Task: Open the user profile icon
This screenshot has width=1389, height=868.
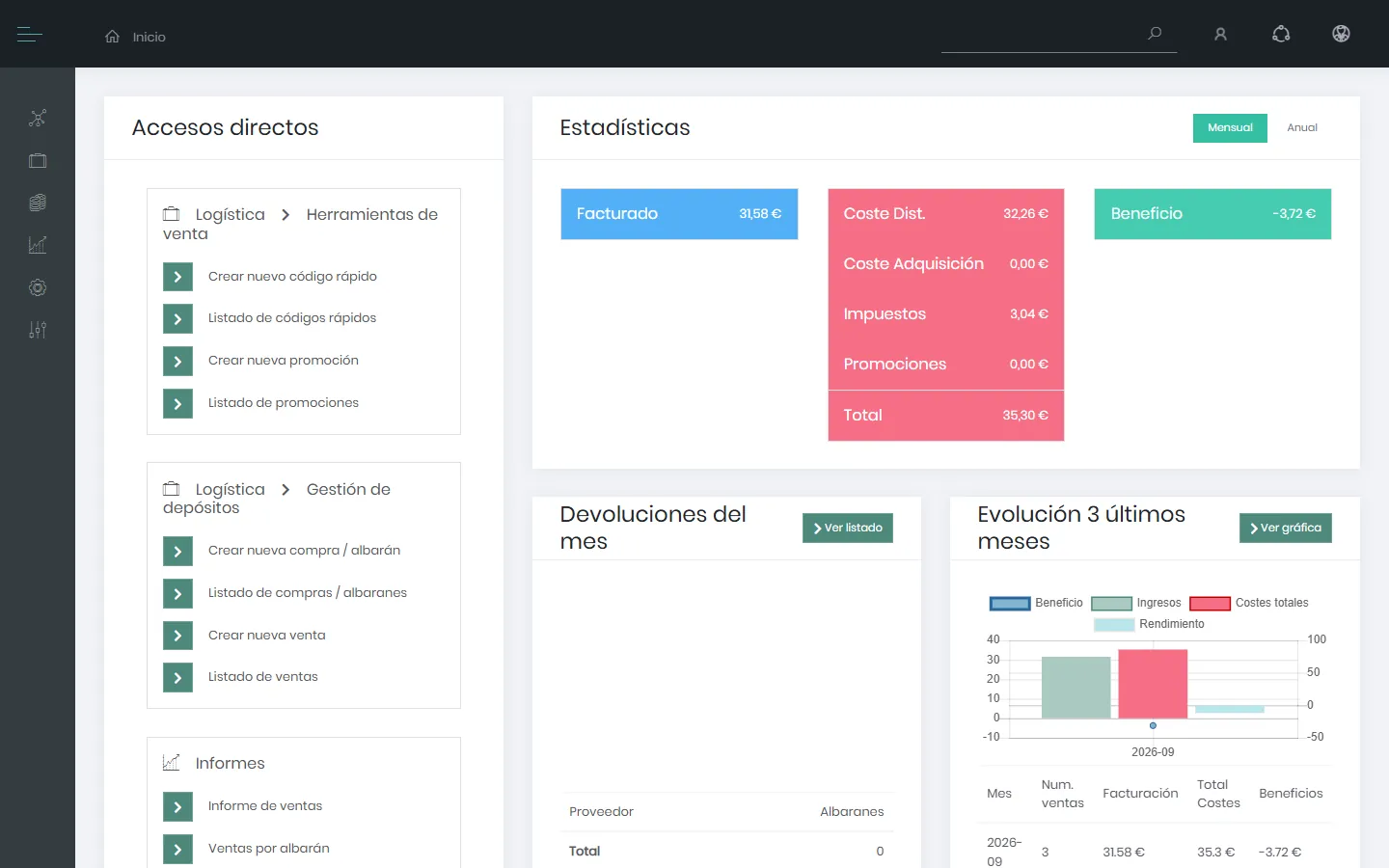Action: [1220, 35]
